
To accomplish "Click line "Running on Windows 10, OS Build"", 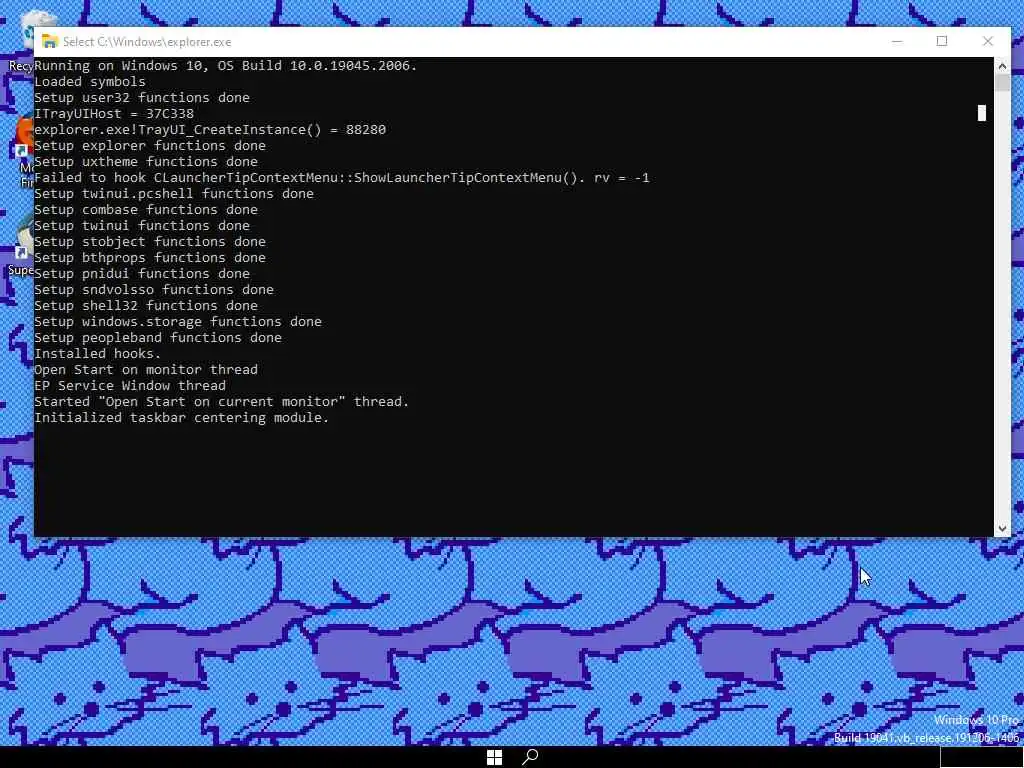I will click(225, 65).
